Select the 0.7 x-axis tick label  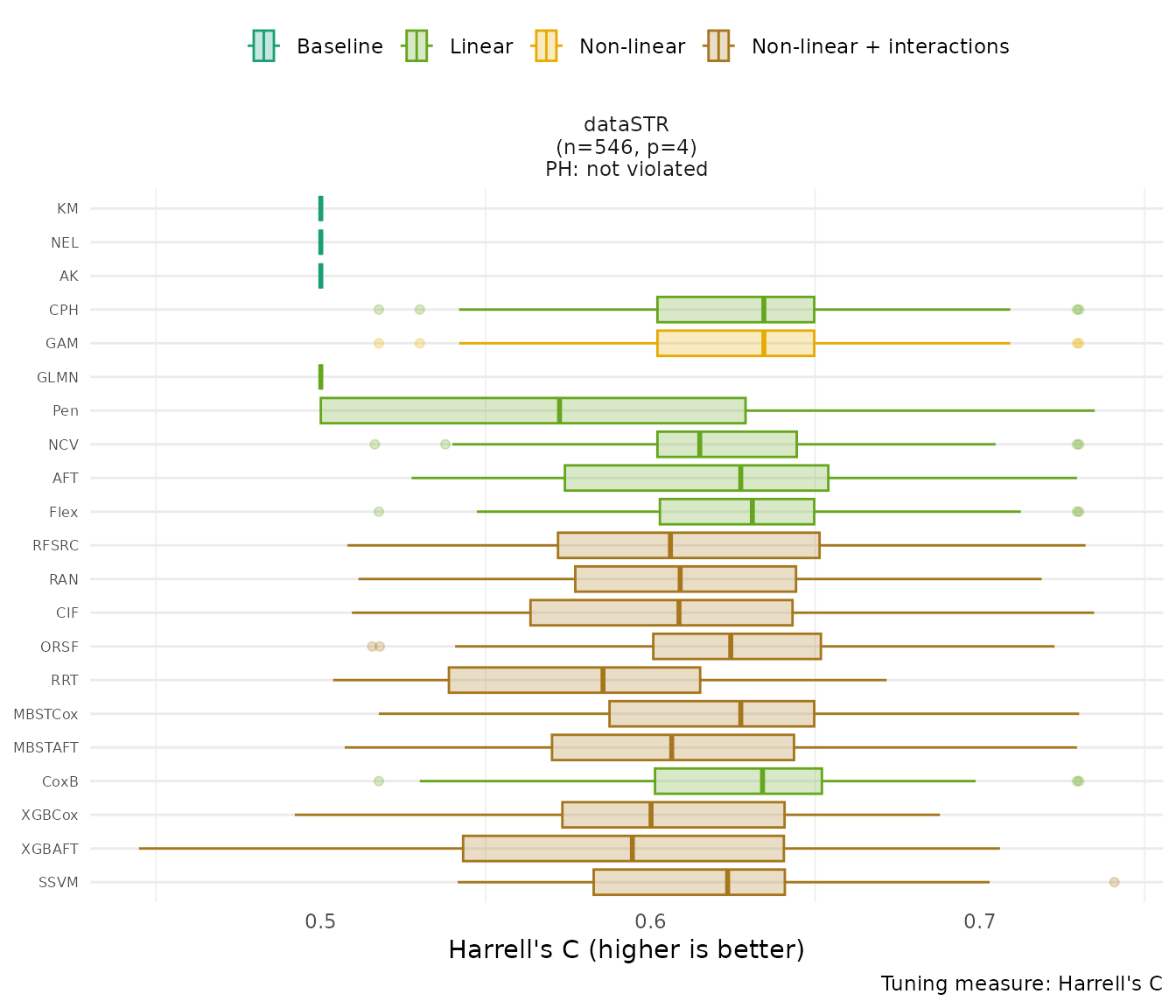coord(980,921)
